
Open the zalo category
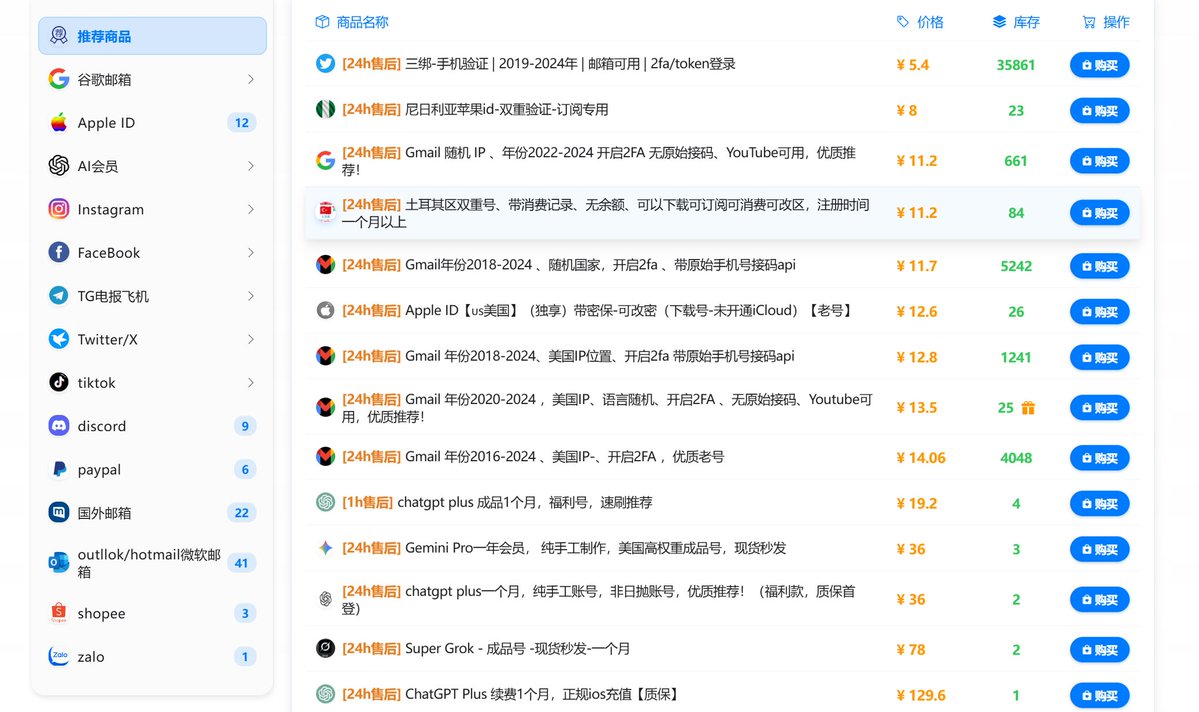pyautogui.click(x=152, y=656)
